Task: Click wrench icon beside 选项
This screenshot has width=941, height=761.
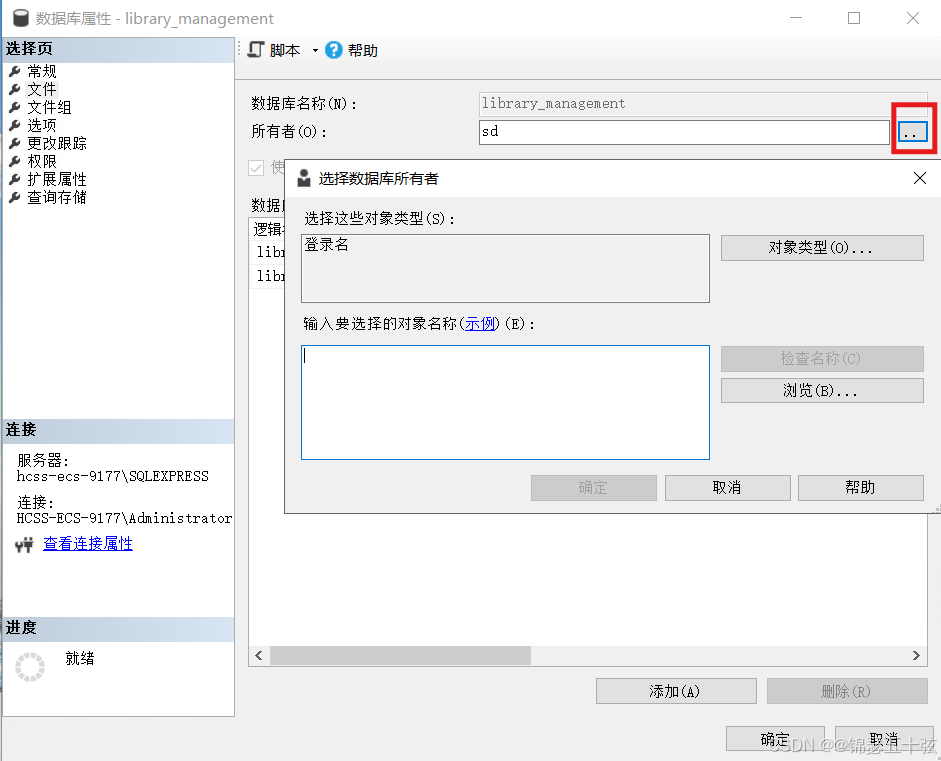Action: 15,125
